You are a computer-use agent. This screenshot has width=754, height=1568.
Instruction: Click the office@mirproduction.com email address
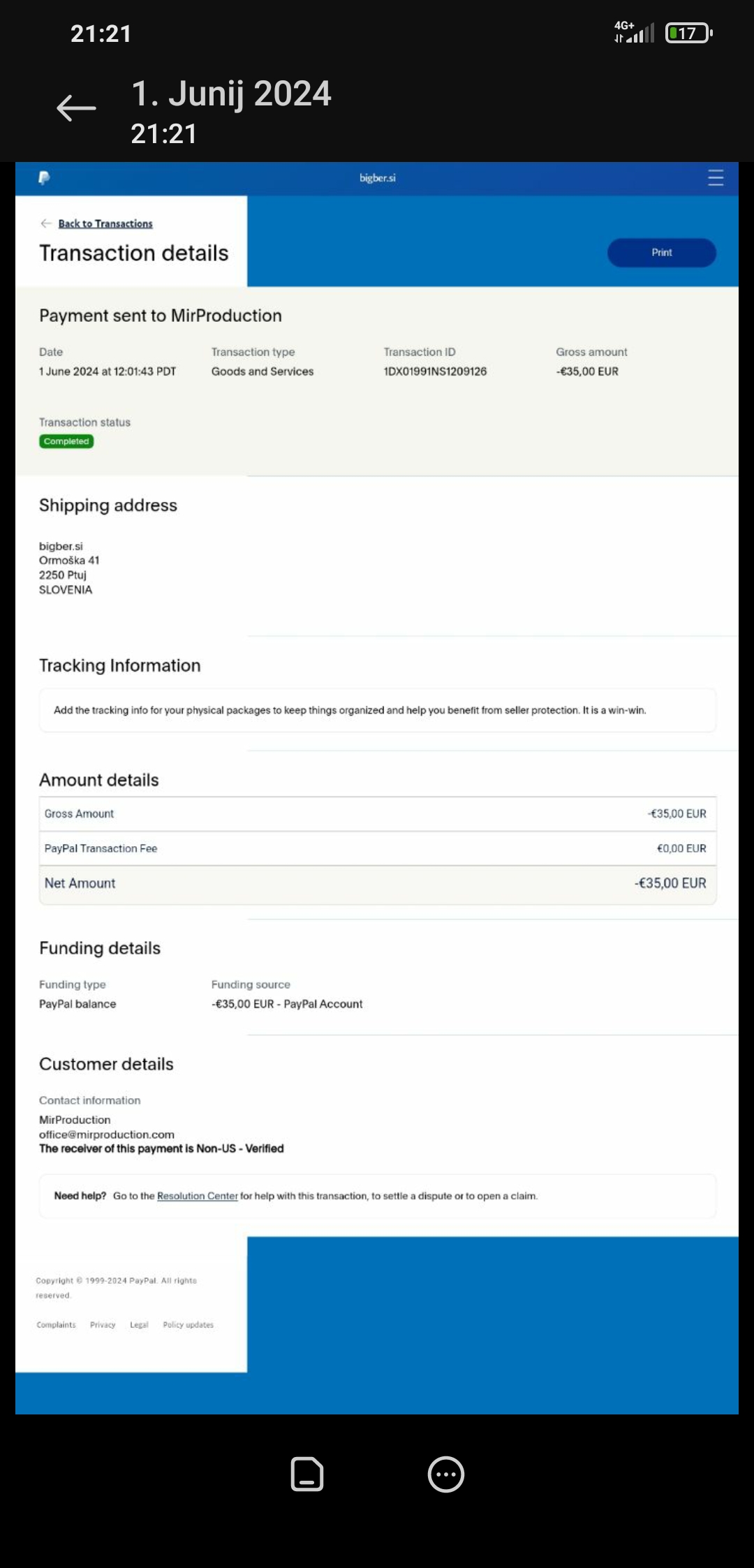click(107, 1134)
